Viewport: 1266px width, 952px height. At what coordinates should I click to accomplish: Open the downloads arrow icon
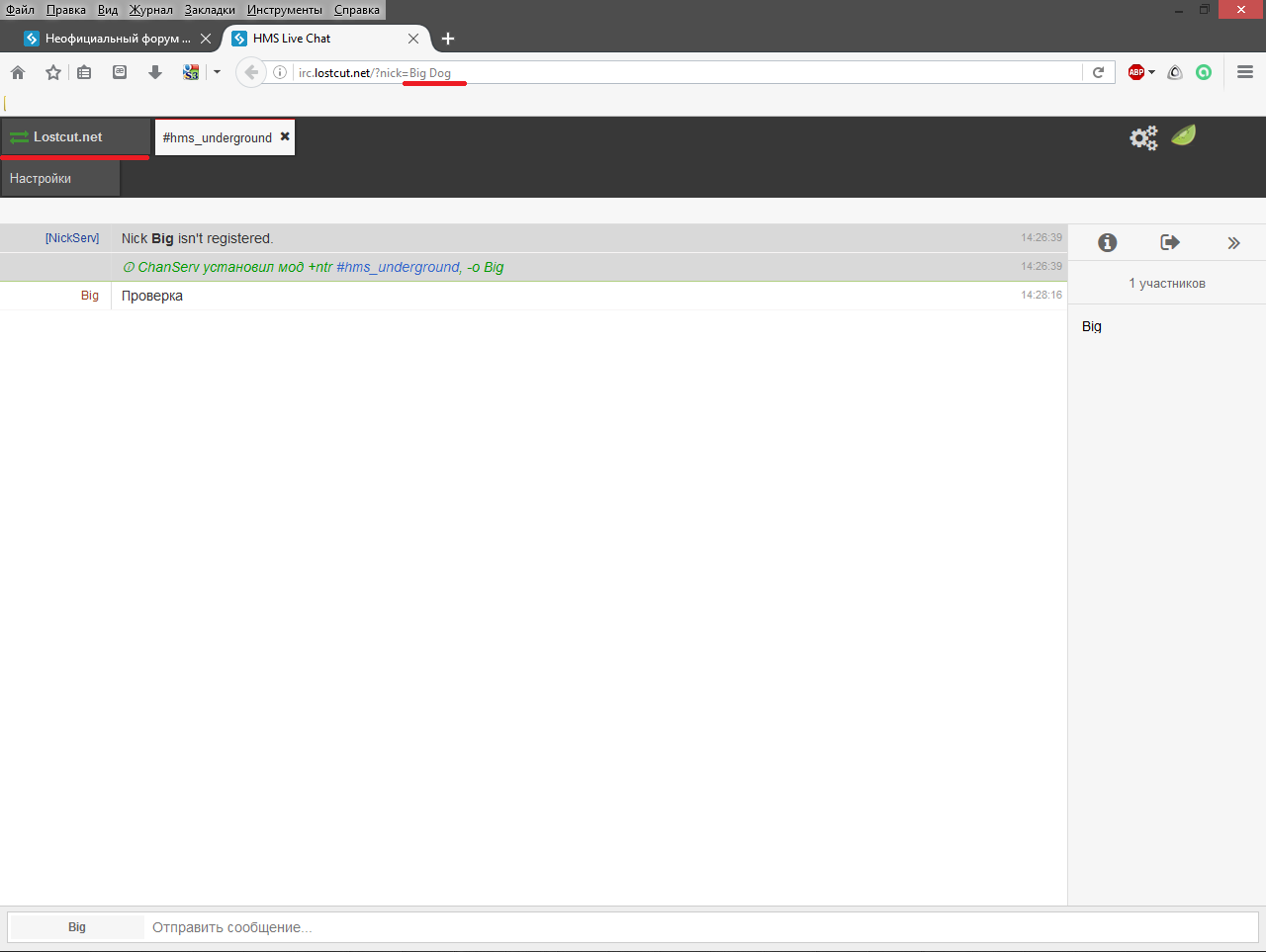[155, 72]
